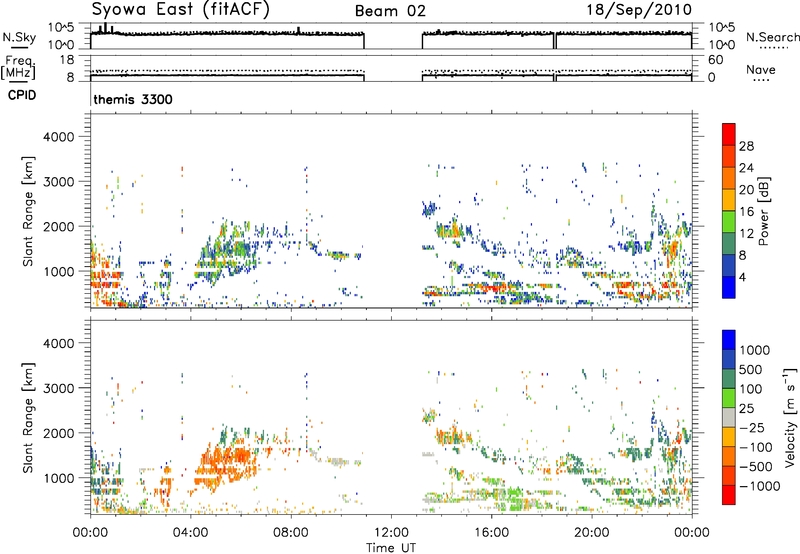
Task: Click '2000' on the velocity panel axis
Action: click(58, 433)
